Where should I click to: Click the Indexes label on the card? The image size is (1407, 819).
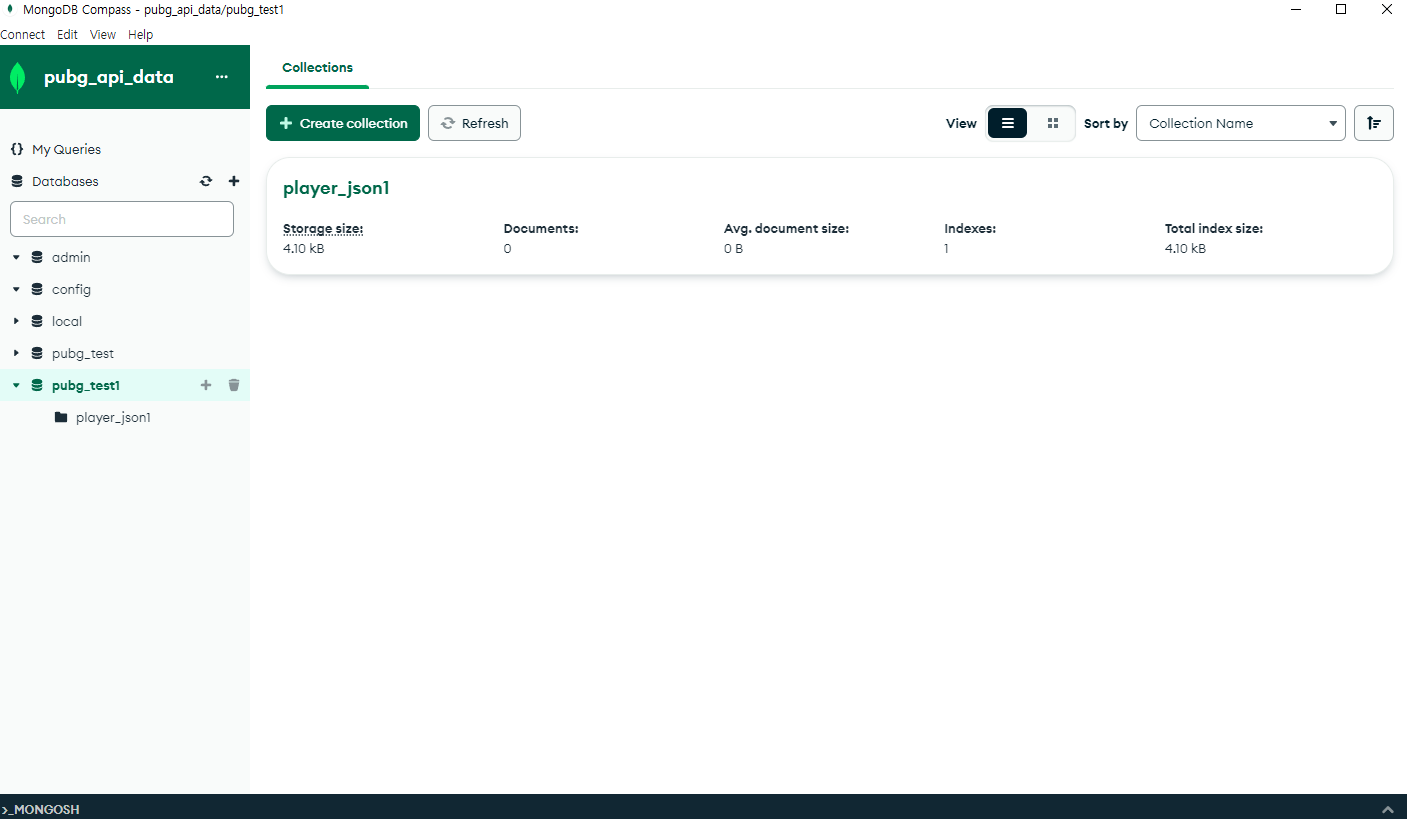[x=970, y=229]
